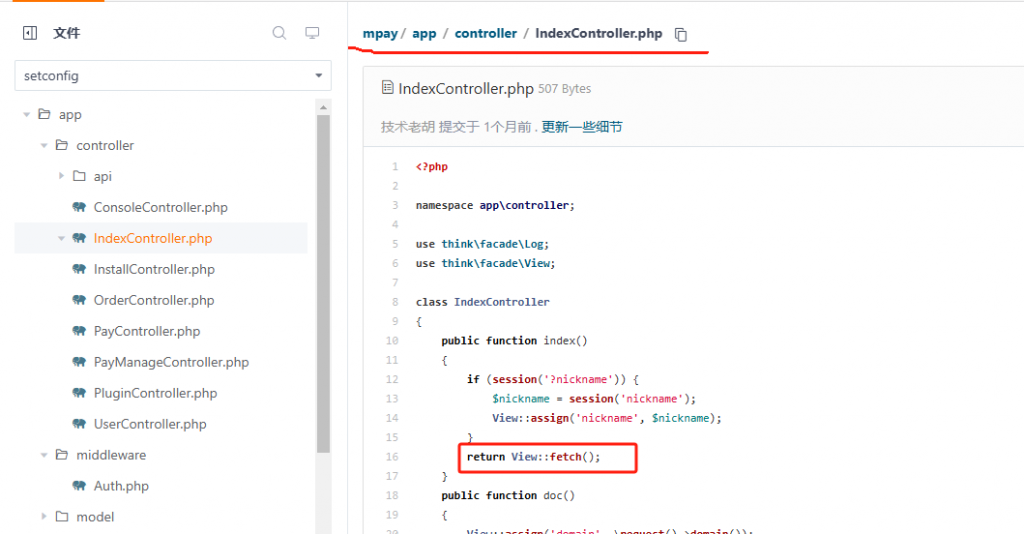
Task: Expand the api folder arrow
Action: (61, 176)
